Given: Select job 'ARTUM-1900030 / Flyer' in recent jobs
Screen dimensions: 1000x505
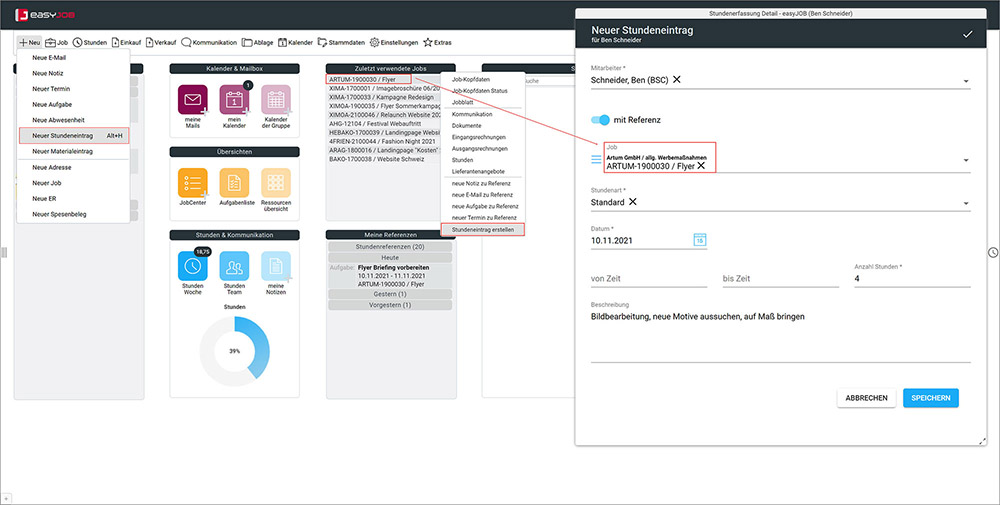Looking at the screenshot, I should pyautogui.click(x=369, y=79).
